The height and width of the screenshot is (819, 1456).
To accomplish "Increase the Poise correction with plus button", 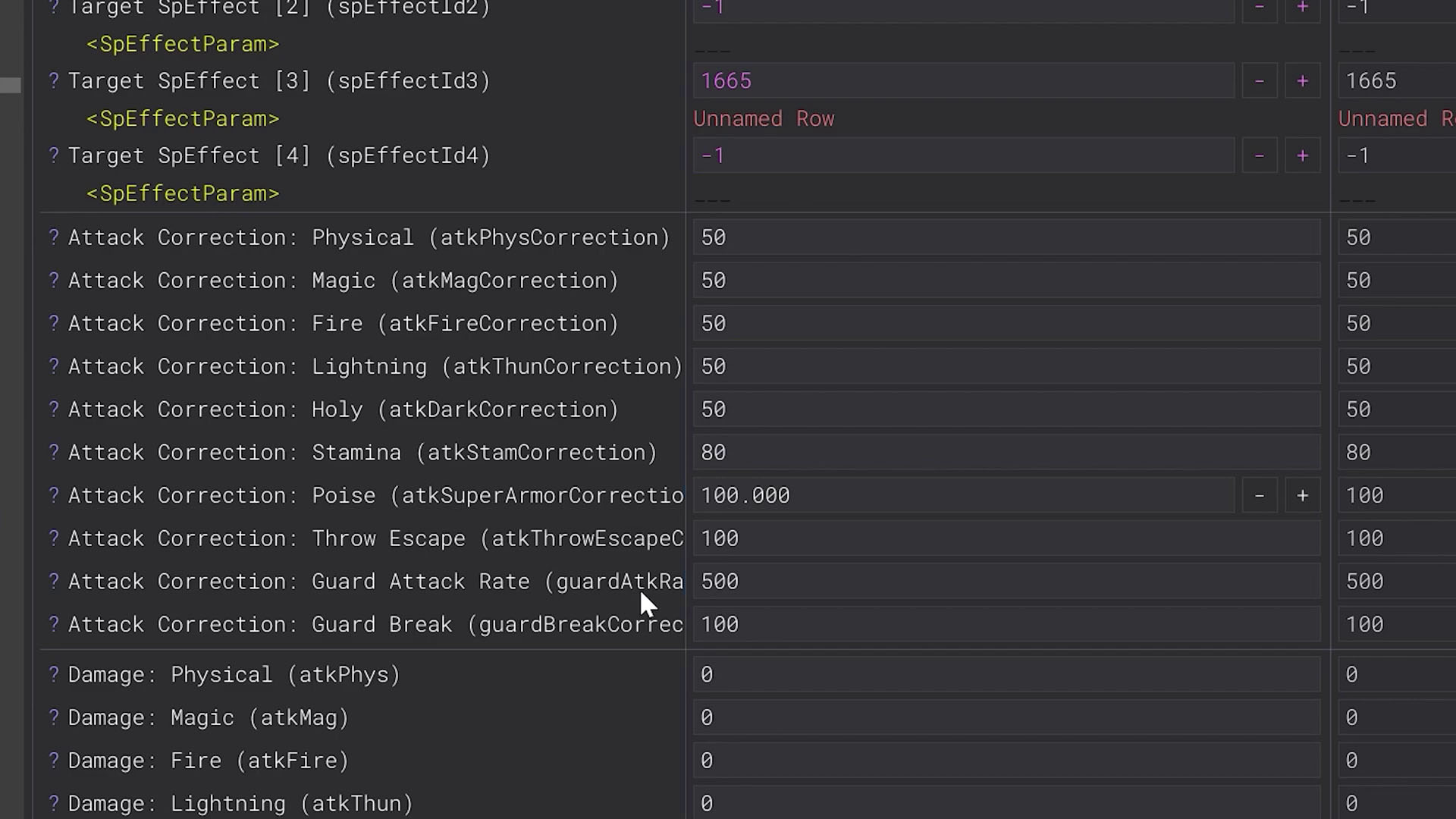I will (1302, 495).
